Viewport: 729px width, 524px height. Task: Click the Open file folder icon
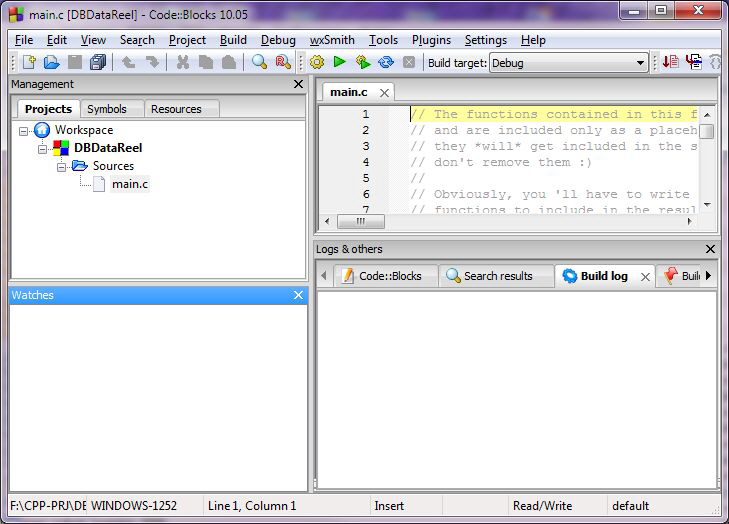coord(52,62)
